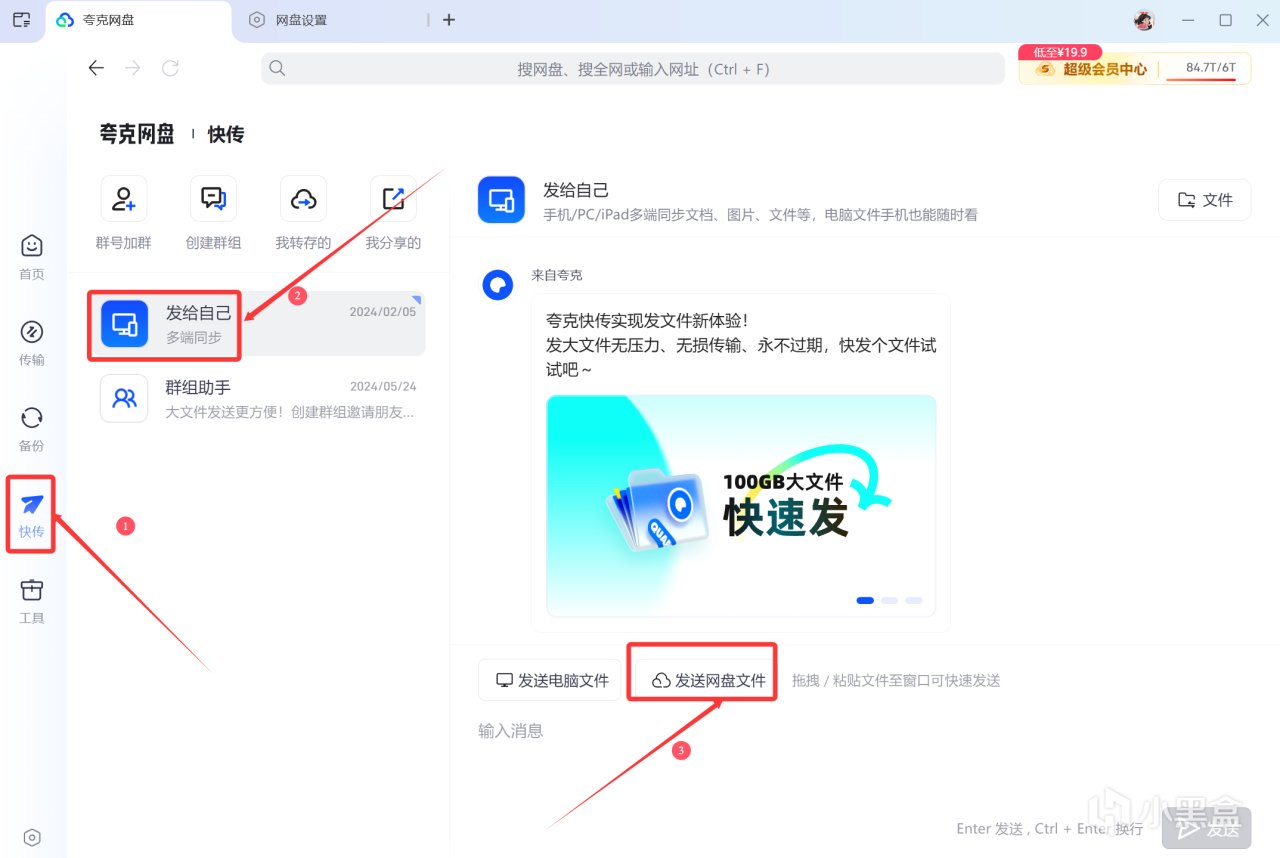Viewport: 1280px width, 858px height.
Task: Click the search magnifier icon
Action: 278,68
